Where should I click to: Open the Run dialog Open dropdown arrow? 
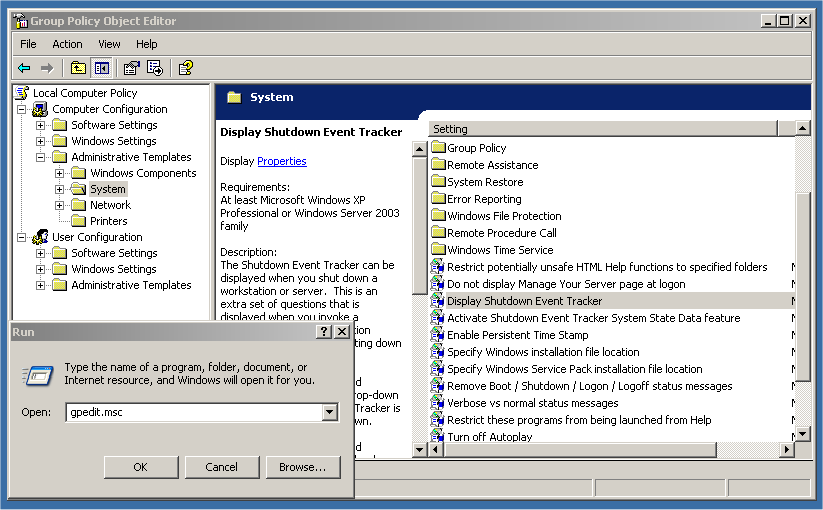pos(330,412)
